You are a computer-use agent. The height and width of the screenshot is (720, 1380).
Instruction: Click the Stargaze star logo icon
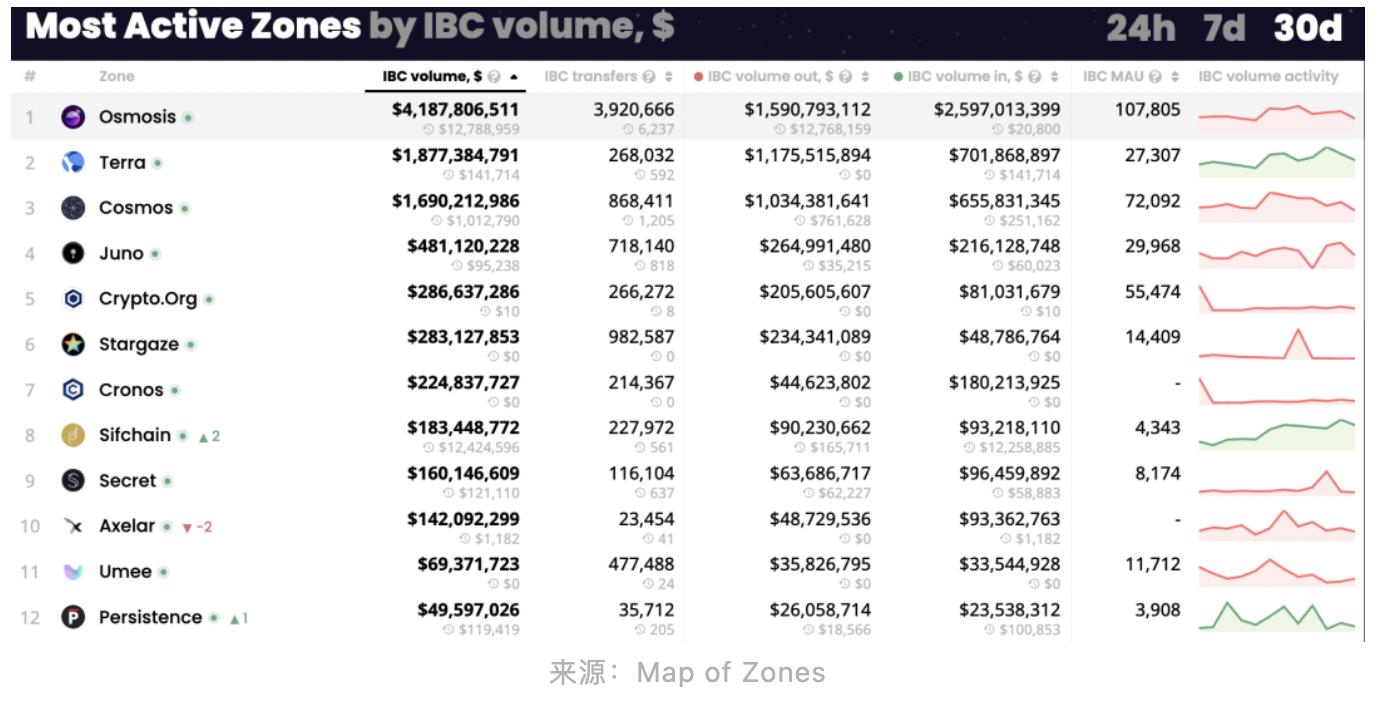click(x=73, y=344)
